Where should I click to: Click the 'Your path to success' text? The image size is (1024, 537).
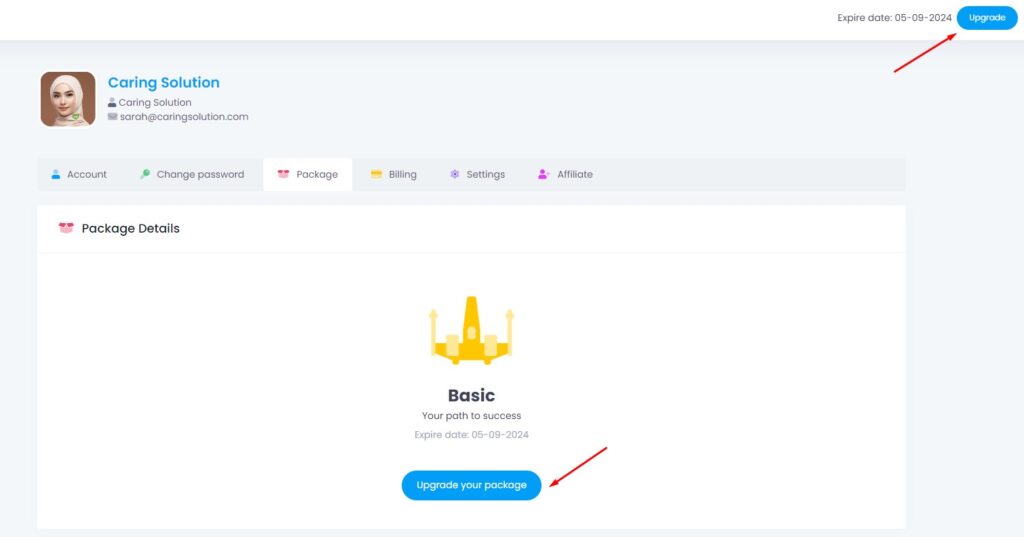471,415
